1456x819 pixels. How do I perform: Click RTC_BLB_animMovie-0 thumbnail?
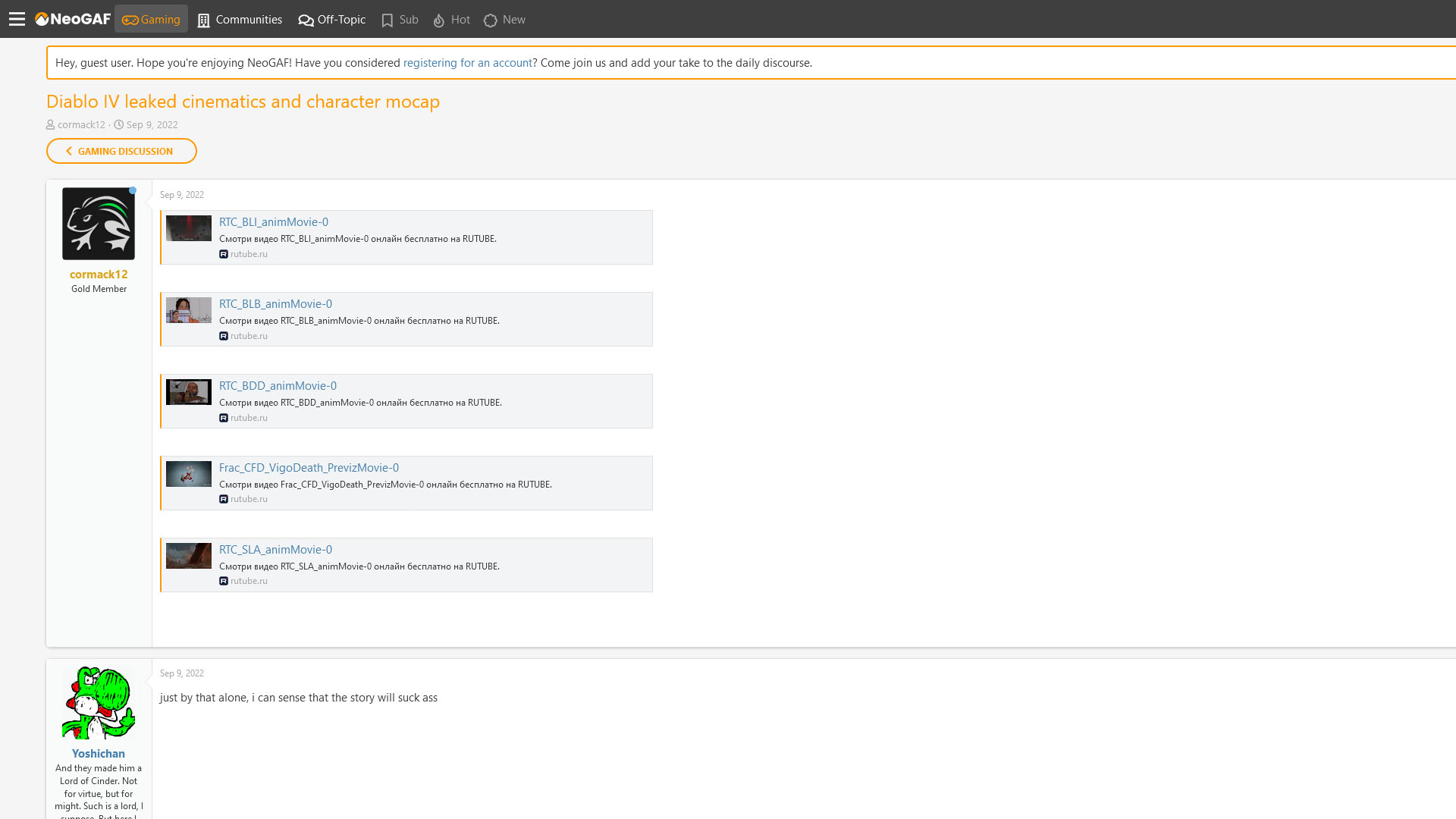pos(189,310)
